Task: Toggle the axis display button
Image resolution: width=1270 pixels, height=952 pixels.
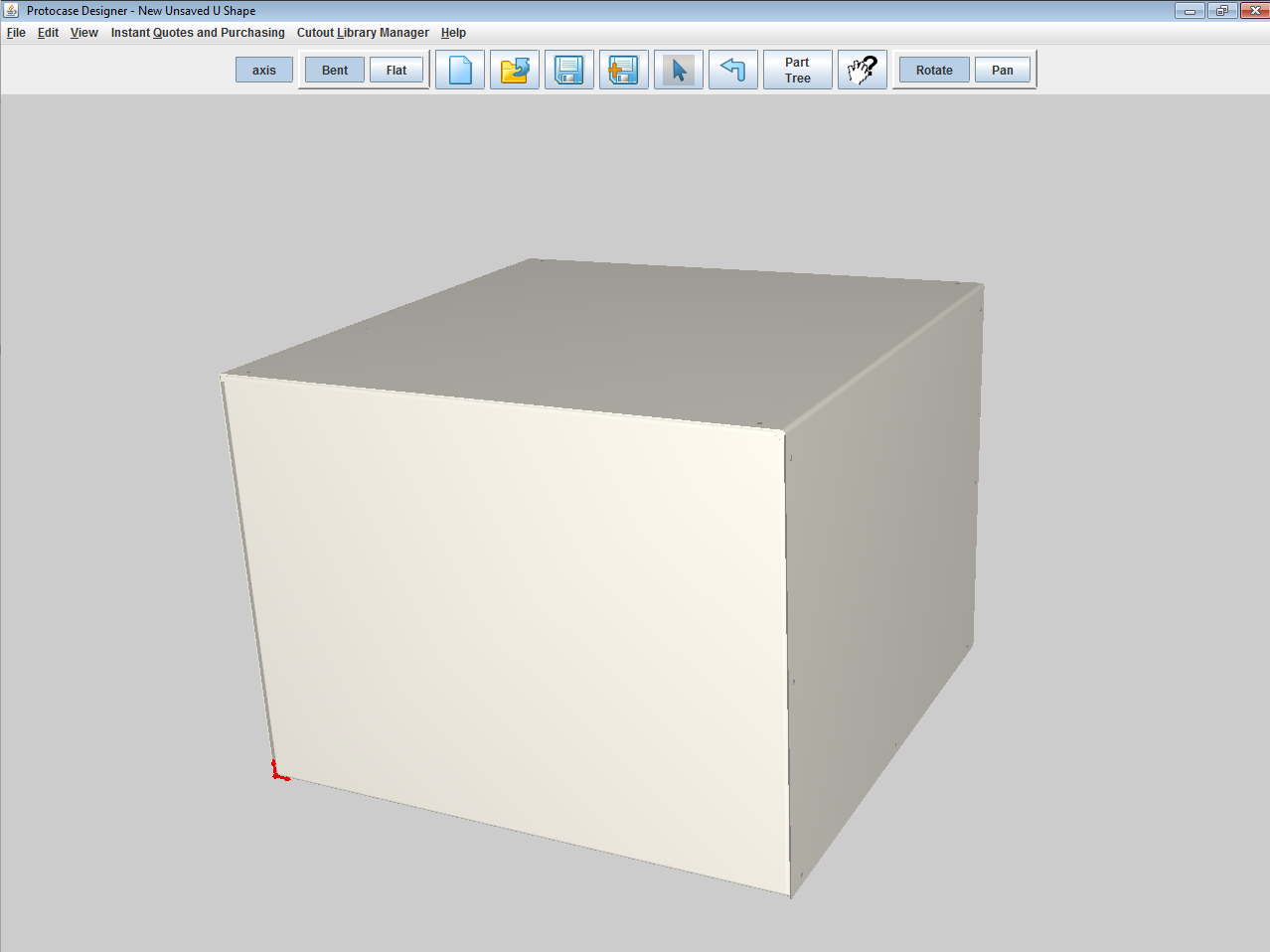Action: (x=264, y=71)
